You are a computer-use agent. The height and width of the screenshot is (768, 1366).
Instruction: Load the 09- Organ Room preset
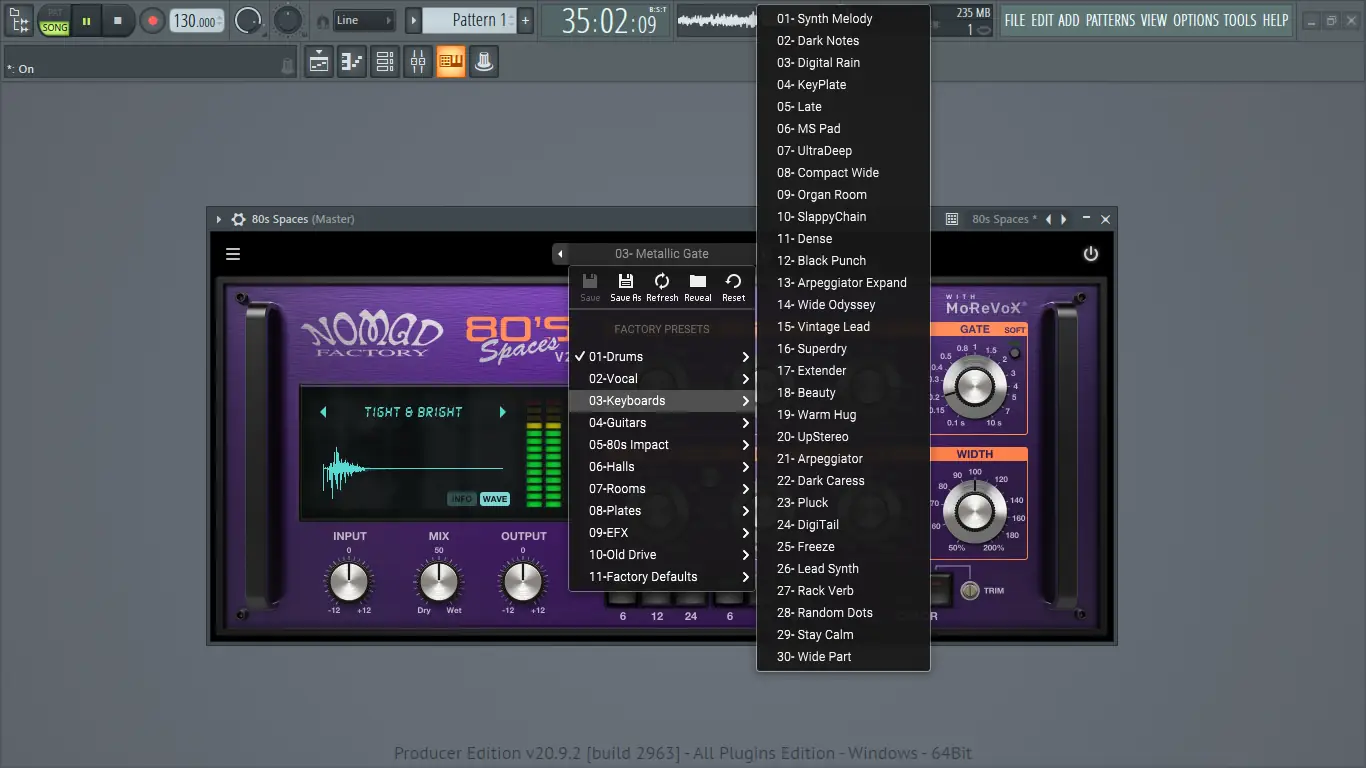pyautogui.click(x=843, y=195)
